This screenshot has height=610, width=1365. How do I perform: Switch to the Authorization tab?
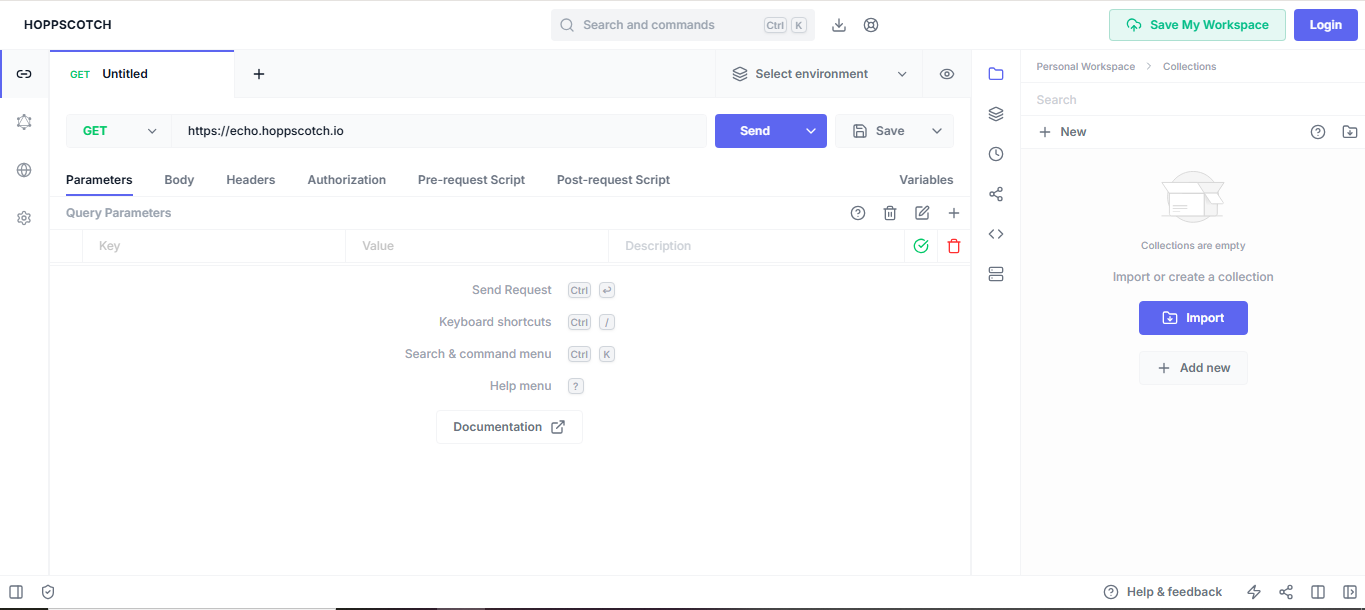point(346,180)
